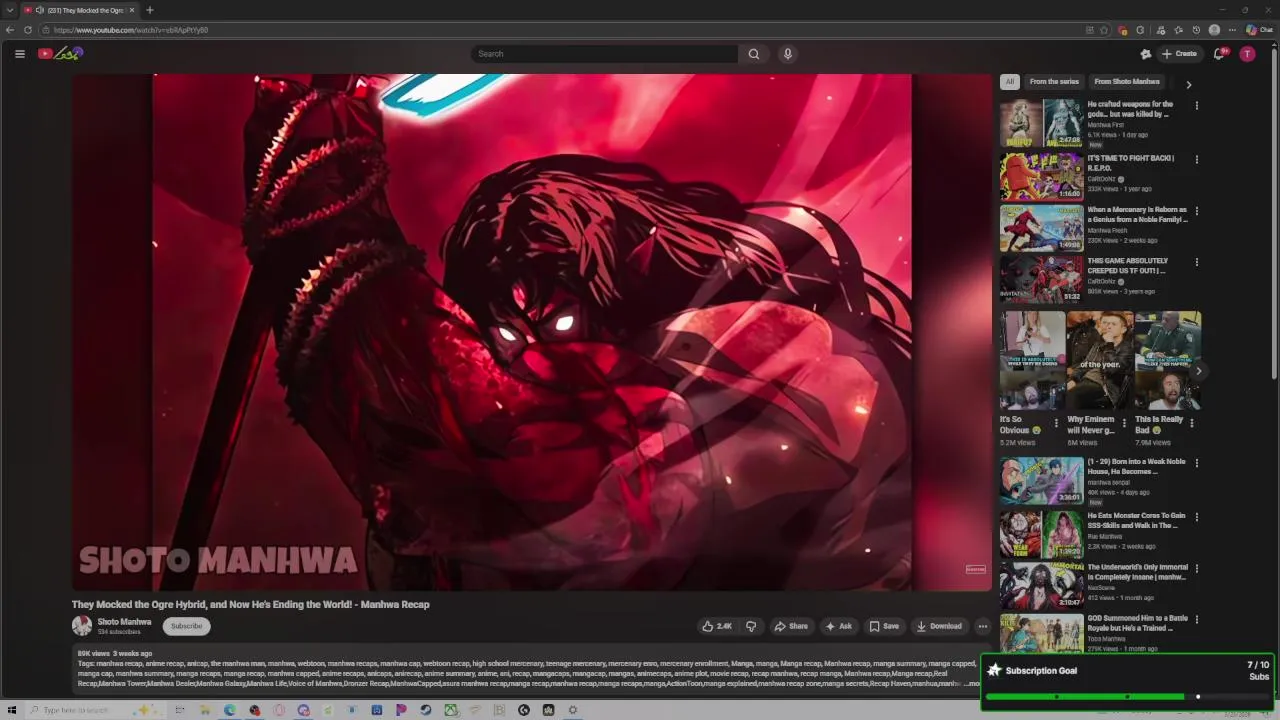Dislike the video with thumbs-down icon
The width and height of the screenshot is (1280, 720).
[751, 626]
